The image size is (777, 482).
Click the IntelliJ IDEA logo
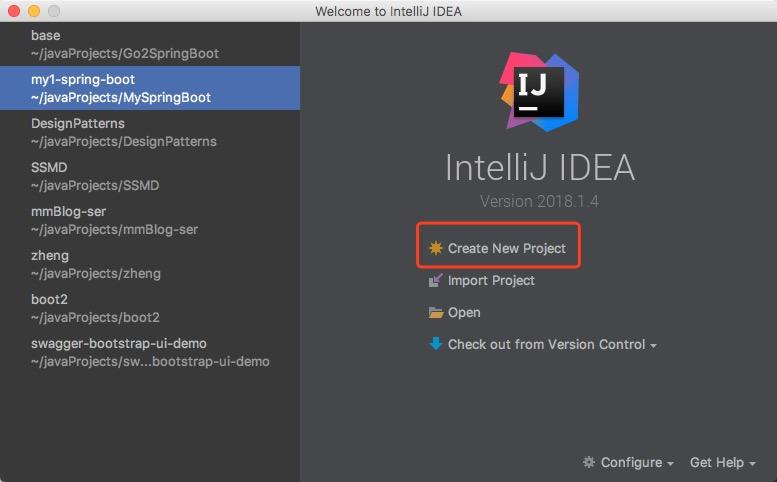(x=540, y=92)
